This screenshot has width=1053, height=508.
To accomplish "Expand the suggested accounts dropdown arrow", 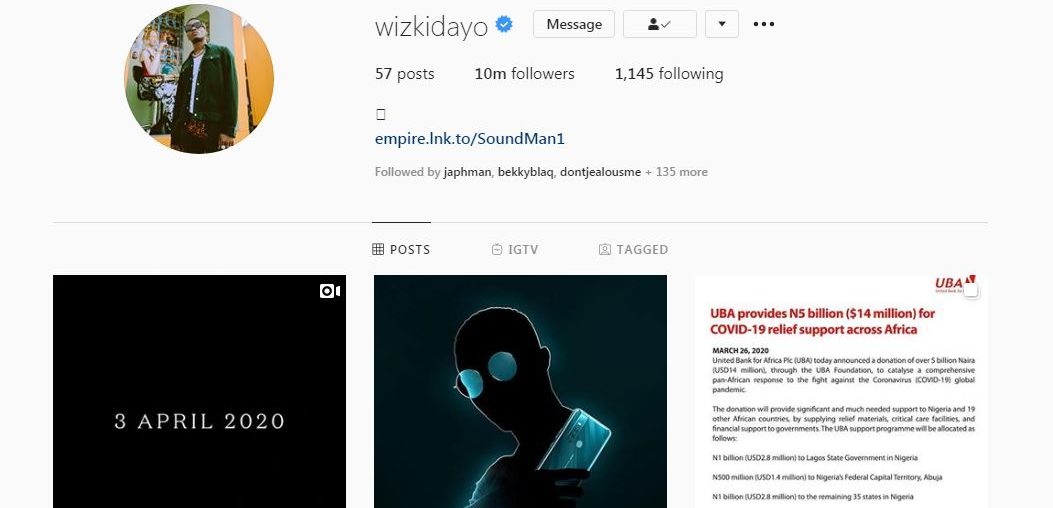I will tap(722, 24).
